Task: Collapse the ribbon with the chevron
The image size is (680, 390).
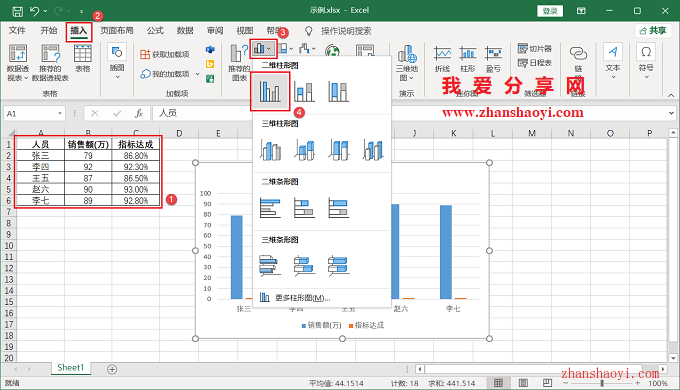Action: click(671, 95)
